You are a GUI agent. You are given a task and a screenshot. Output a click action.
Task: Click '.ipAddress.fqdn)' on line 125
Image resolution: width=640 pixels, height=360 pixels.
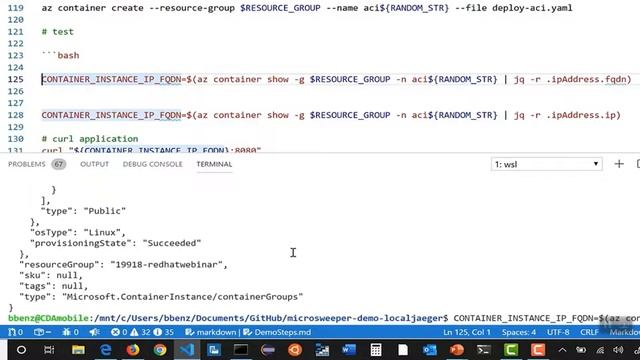pyautogui.click(x=589, y=79)
